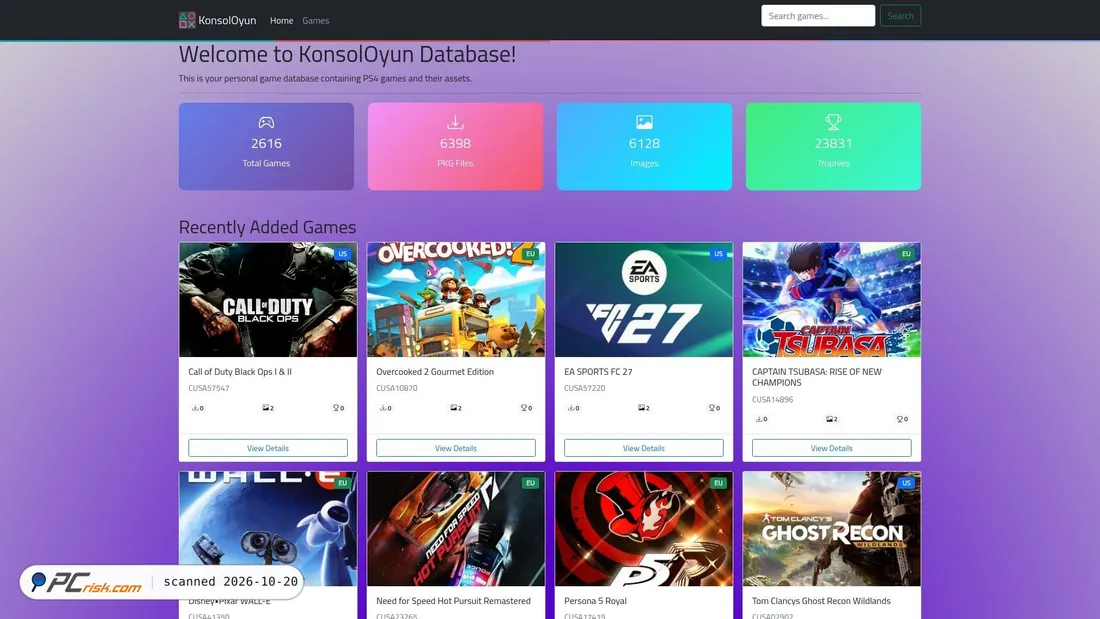Click trophy count icon on Captain Tsubasa card
This screenshot has width=1100, height=619.
point(900,419)
